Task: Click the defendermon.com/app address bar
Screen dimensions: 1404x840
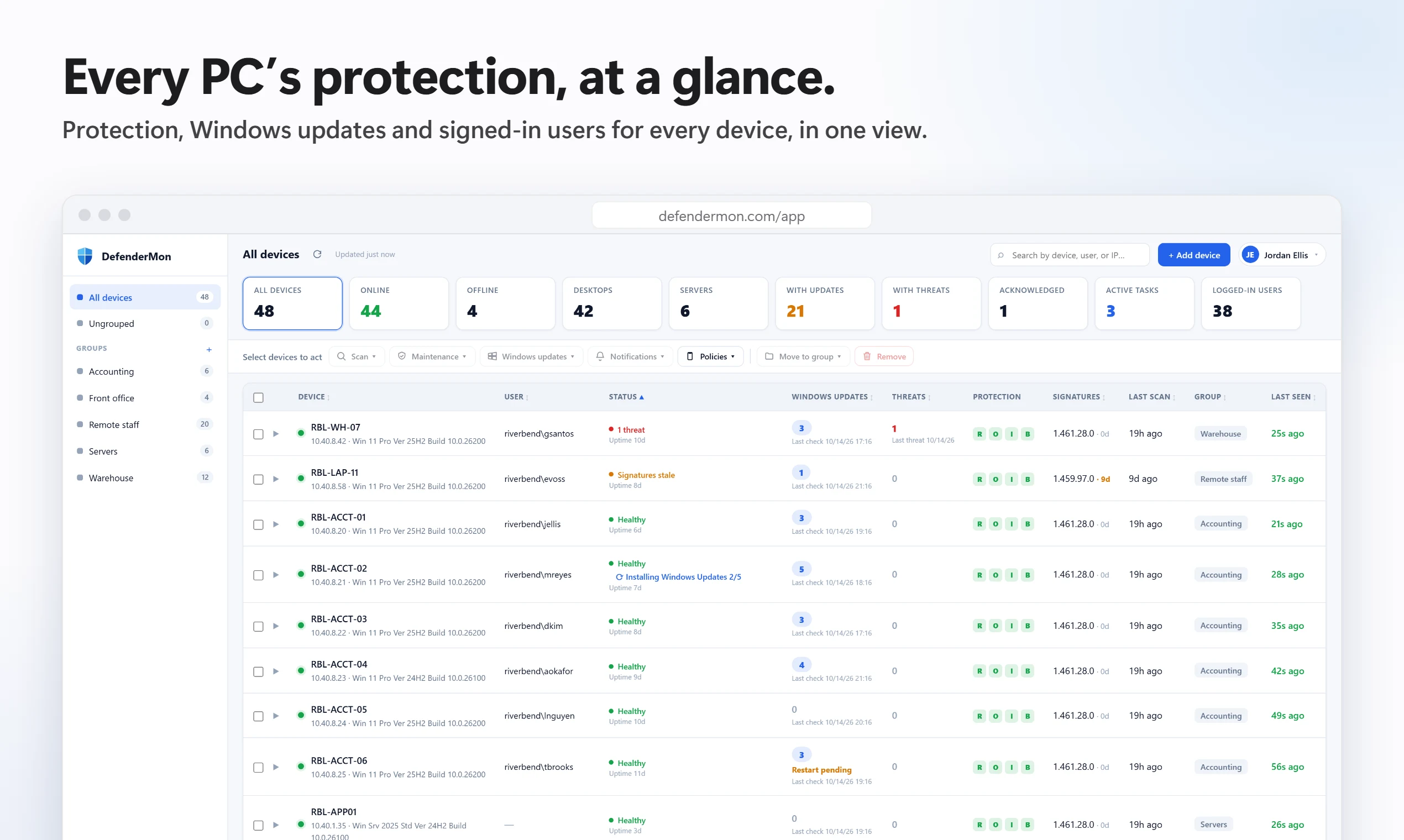Action: (x=731, y=216)
